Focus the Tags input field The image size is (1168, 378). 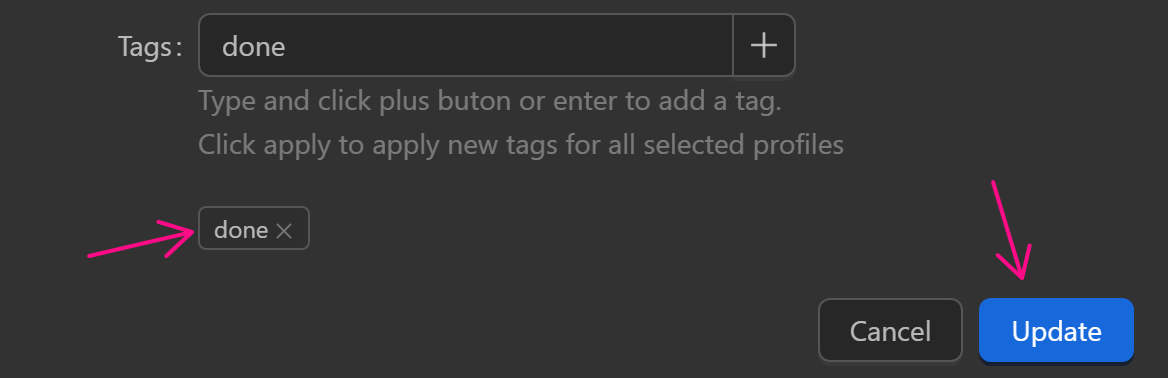466,45
